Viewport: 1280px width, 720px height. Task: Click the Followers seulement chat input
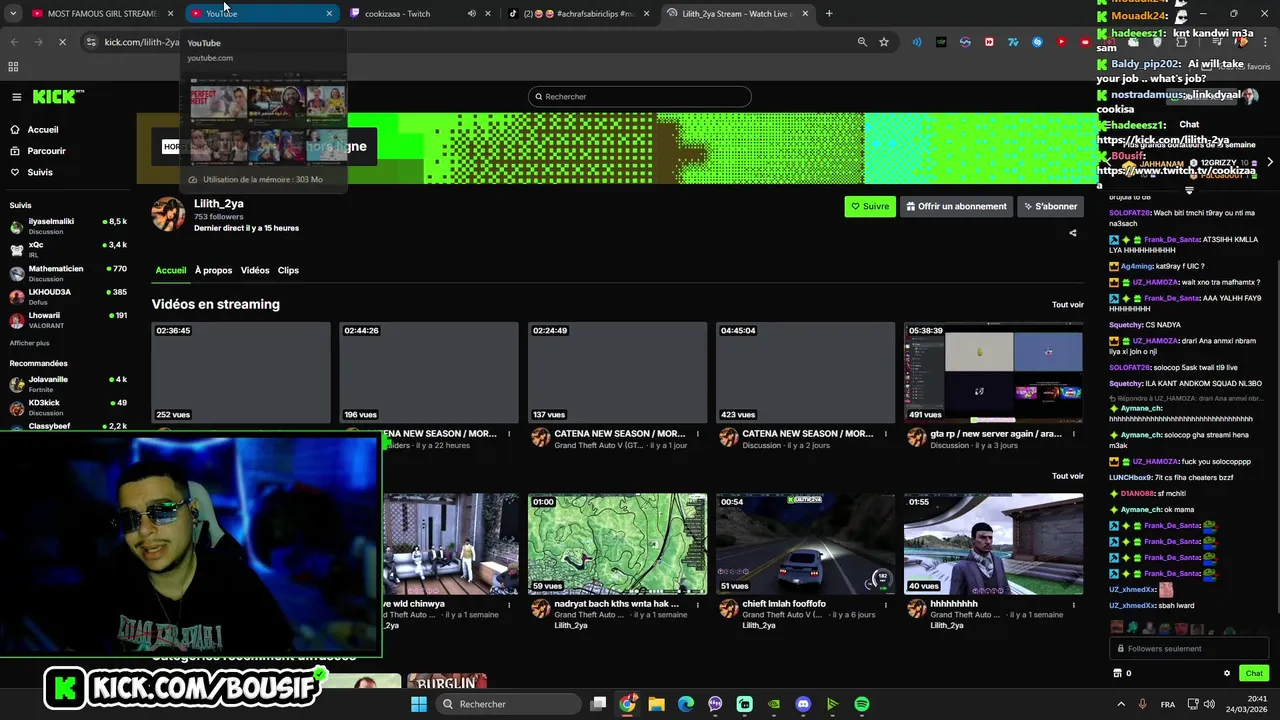pyautogui.click(x=1188, y=649)
